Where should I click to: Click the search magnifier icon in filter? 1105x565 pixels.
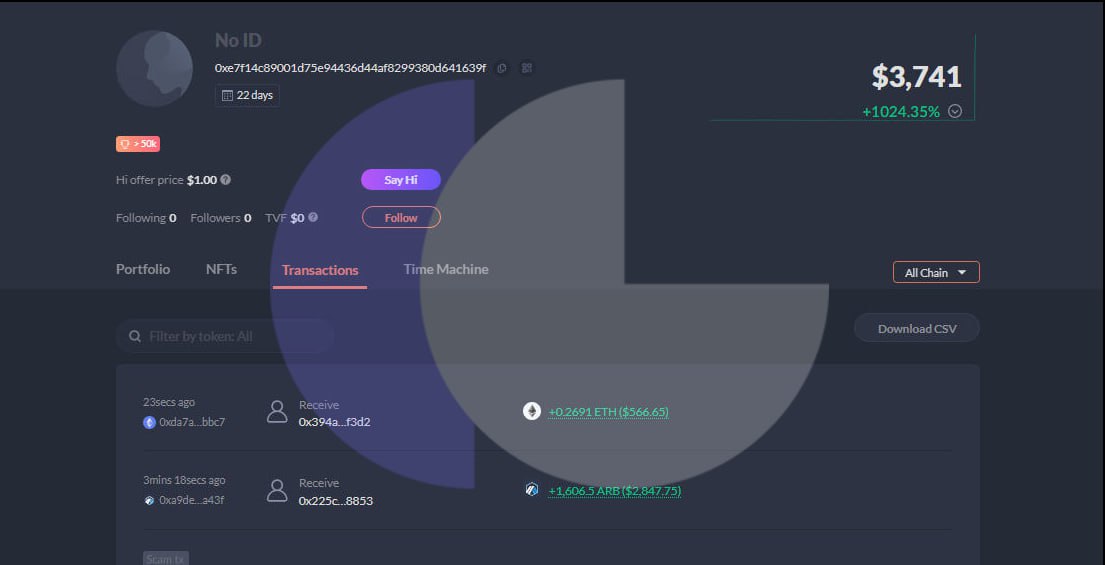(134, 336)
